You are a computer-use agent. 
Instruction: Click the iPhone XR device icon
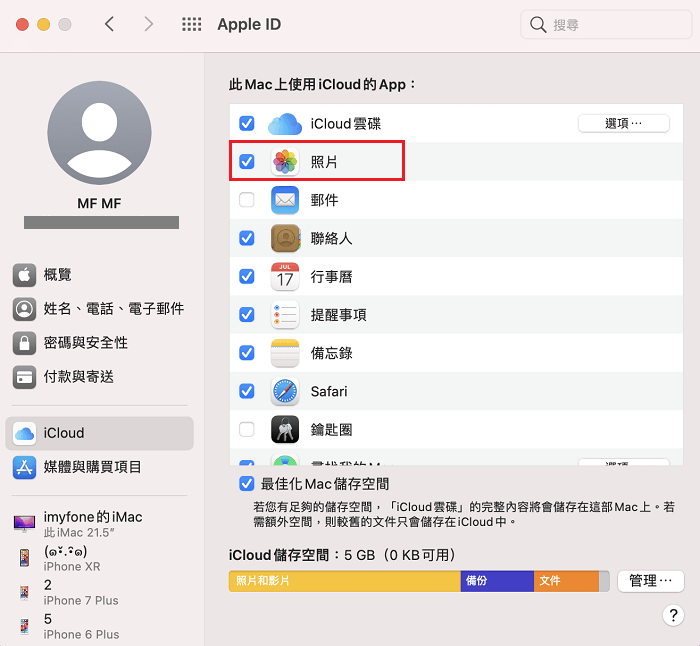pos(25,558)
